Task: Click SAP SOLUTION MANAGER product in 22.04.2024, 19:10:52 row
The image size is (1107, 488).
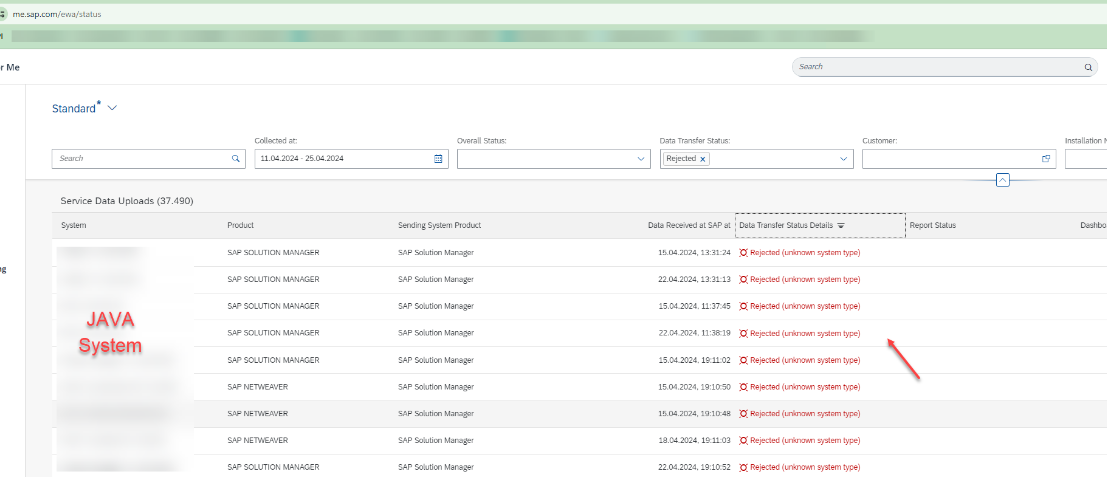Action: pos(273,468)
